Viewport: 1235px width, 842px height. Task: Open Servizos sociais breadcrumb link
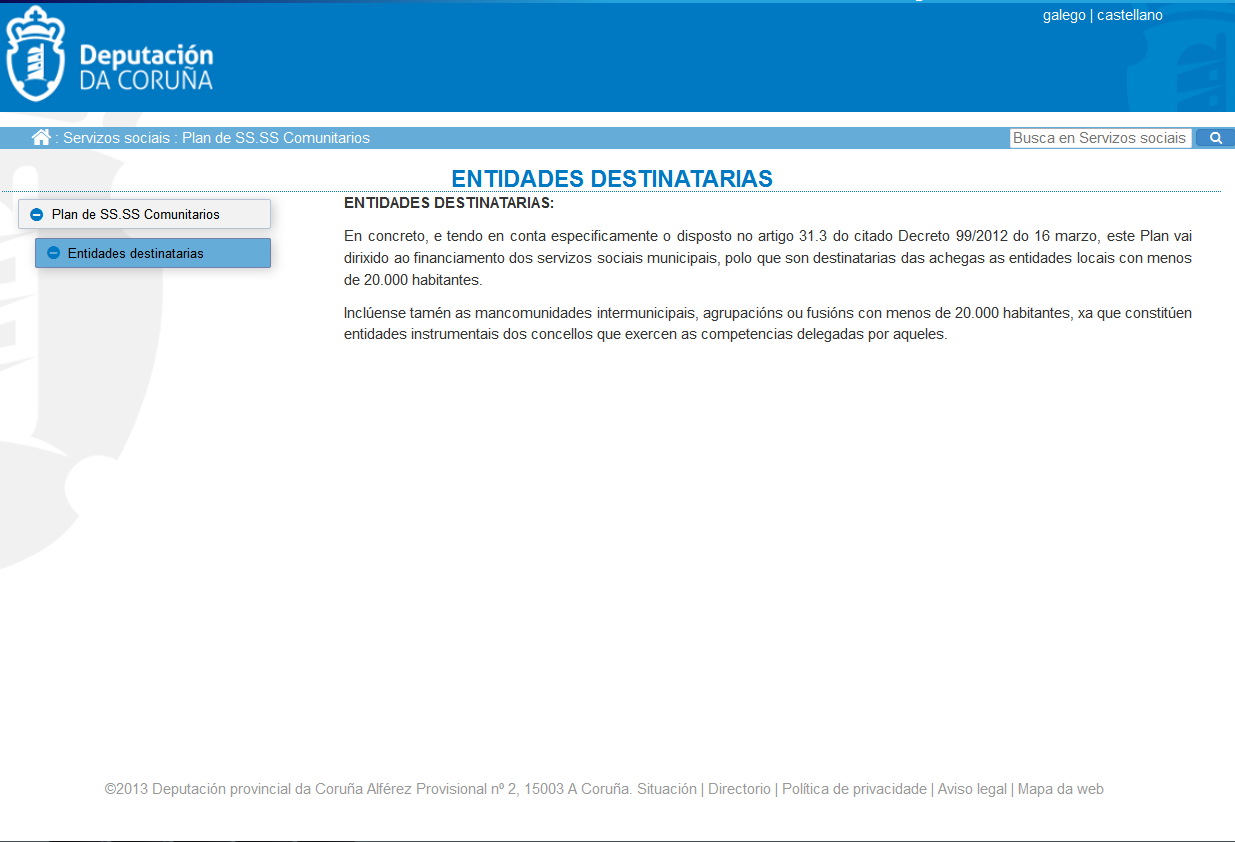(x=116, y=138)
